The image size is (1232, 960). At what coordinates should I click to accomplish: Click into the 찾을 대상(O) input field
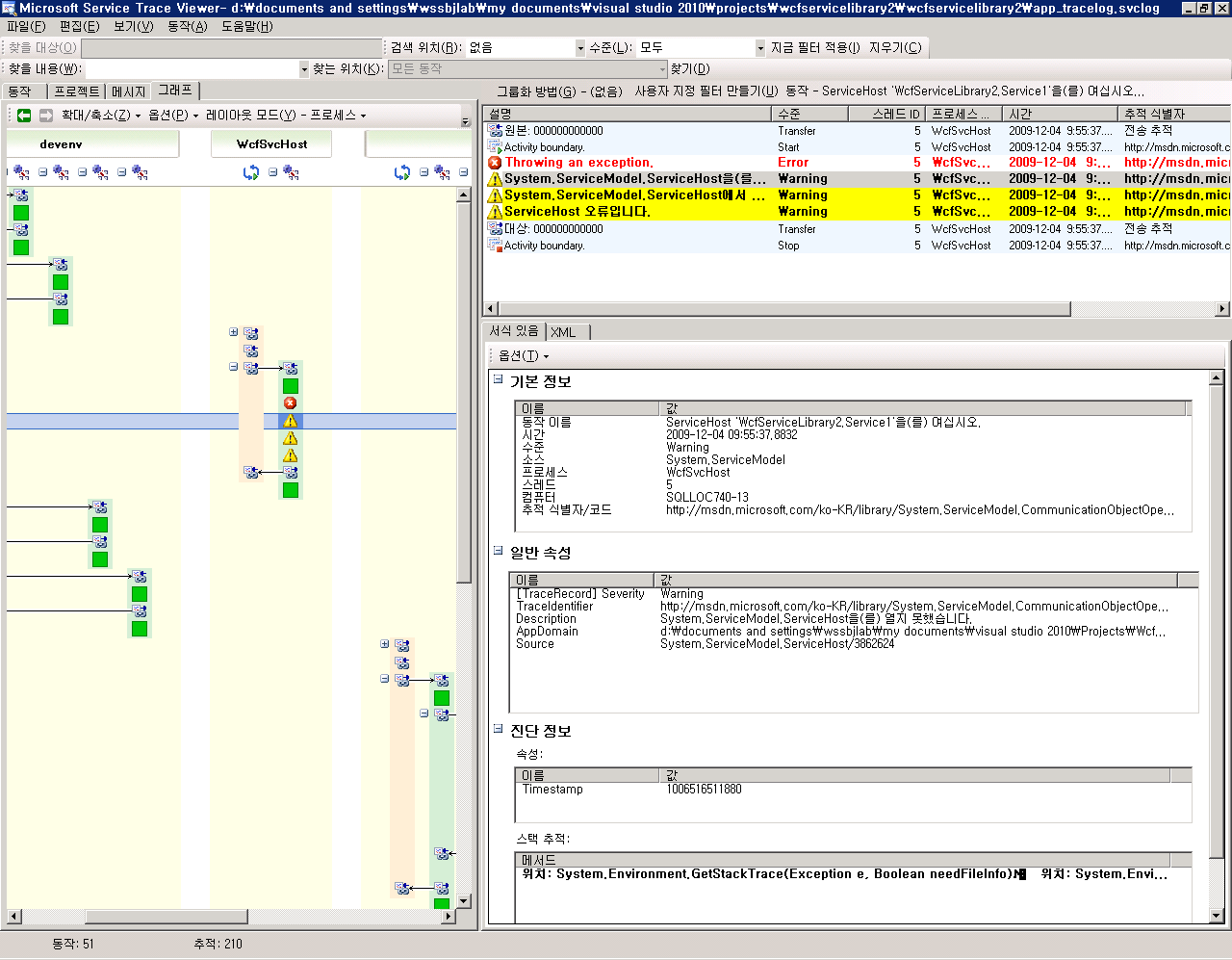232,47
